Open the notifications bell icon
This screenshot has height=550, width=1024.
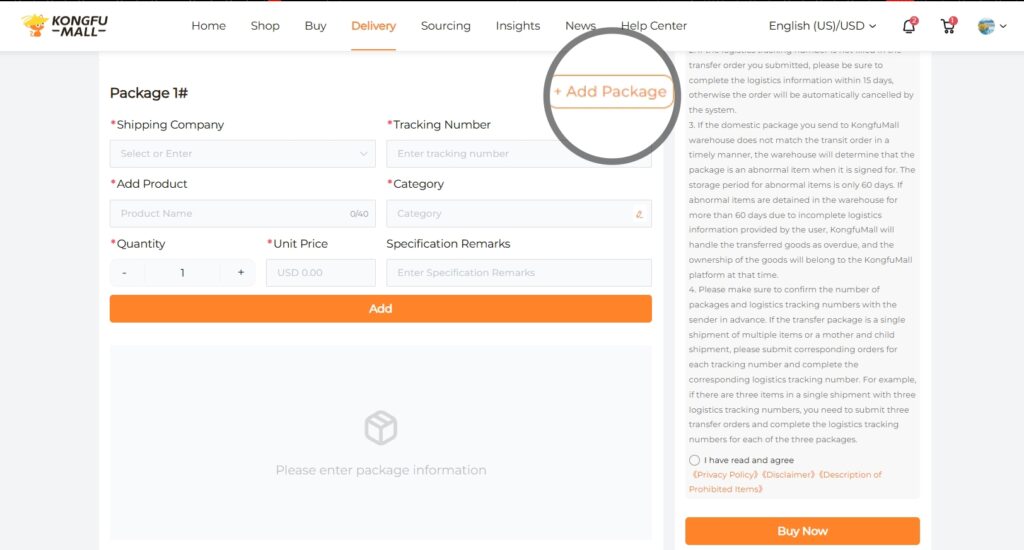coord(908,26)
